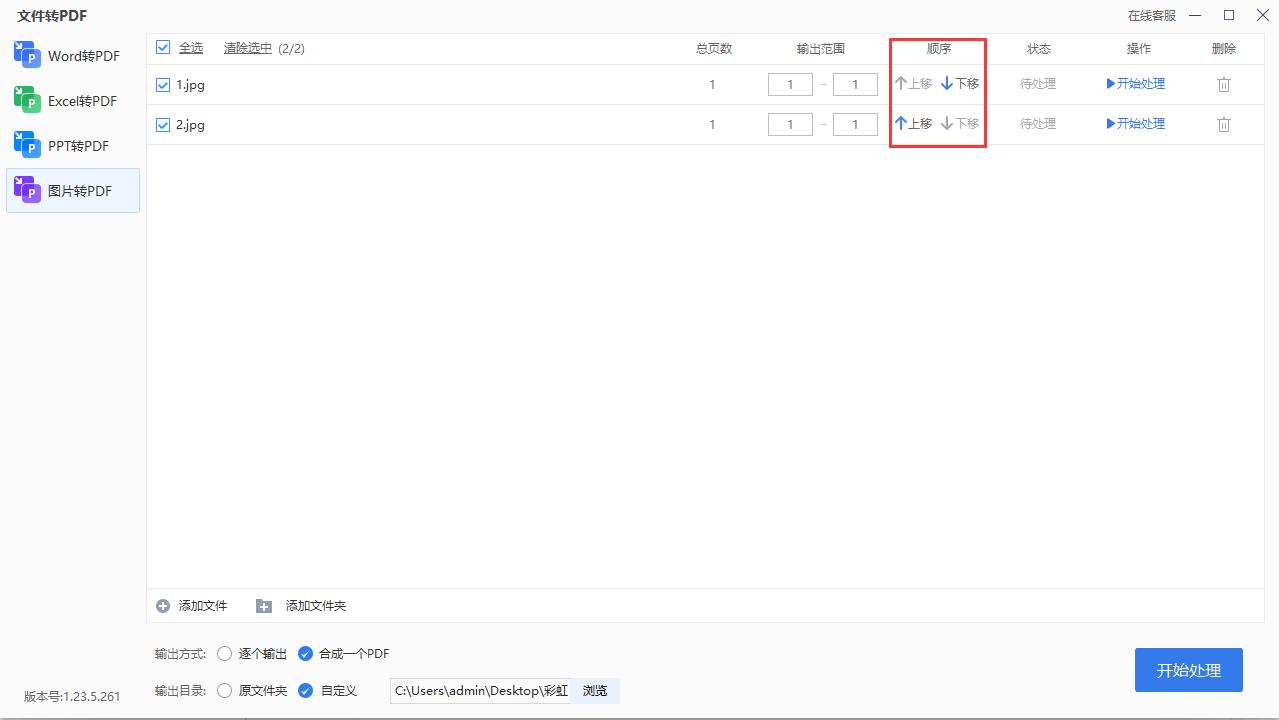The height and width of the screenshot is (720, 1279).
Task: Uncheck the 2.jpg checkbox
Action: 162,124
